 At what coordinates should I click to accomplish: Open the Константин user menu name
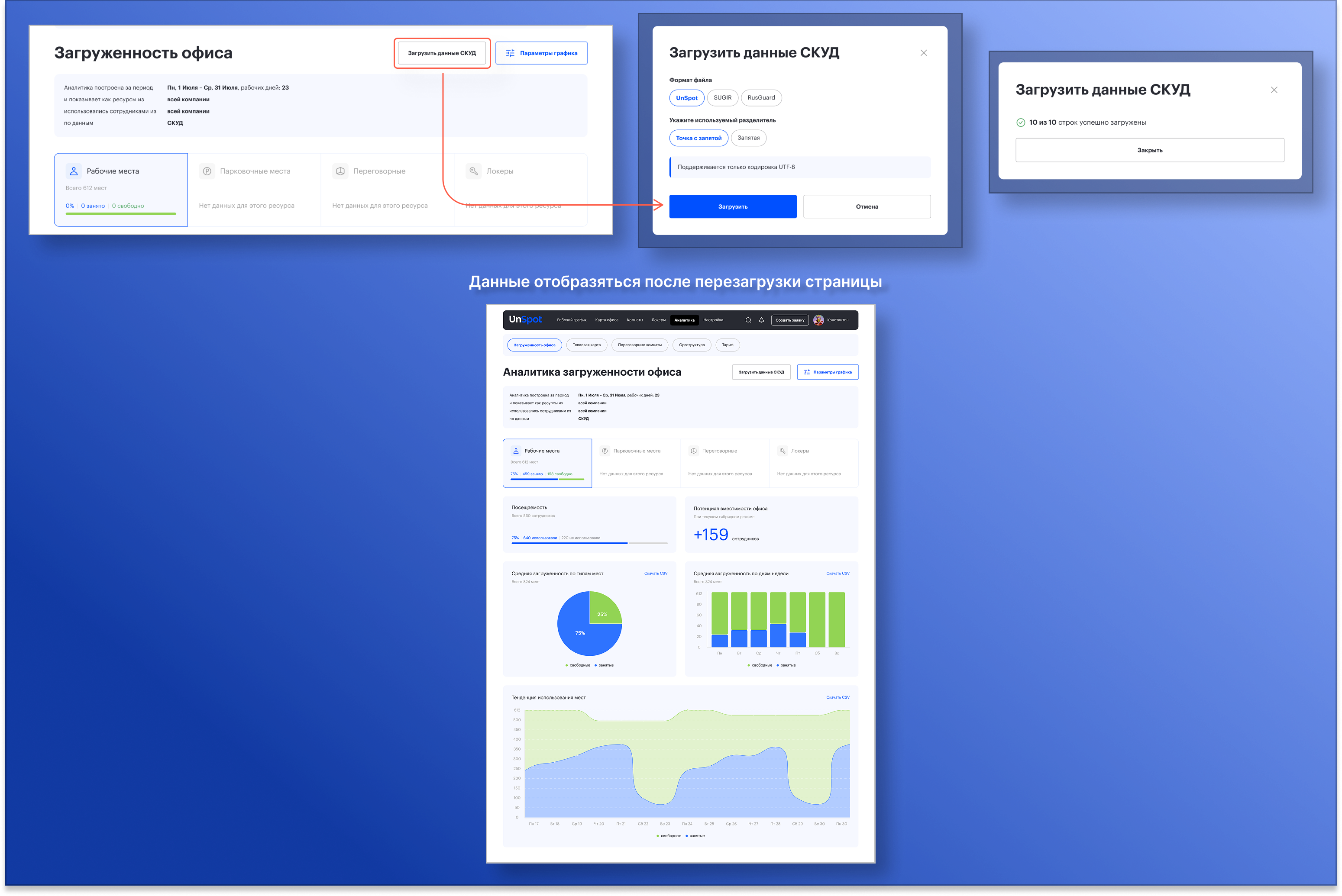pos(838,320)
